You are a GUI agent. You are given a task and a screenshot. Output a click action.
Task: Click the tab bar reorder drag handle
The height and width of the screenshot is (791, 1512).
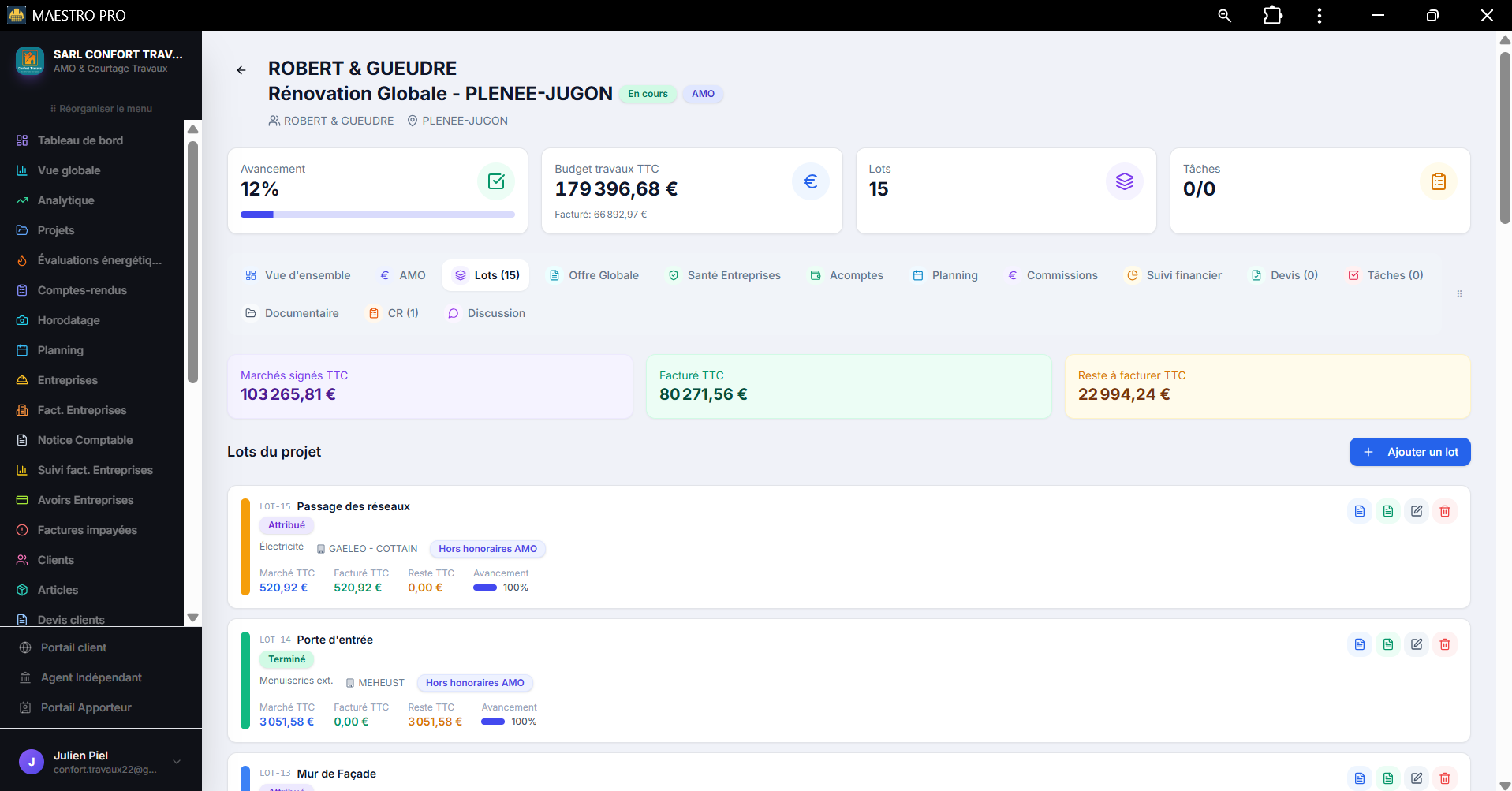pyautogui.click(x=1459, y=294)
